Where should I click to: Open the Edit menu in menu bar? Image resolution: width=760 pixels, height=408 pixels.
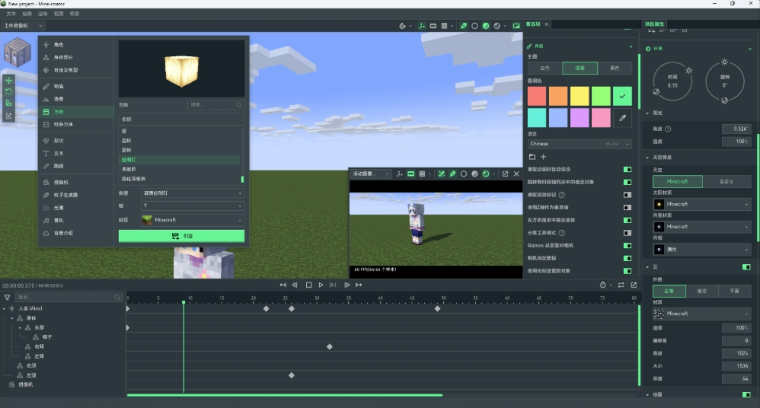pos(27,14)
